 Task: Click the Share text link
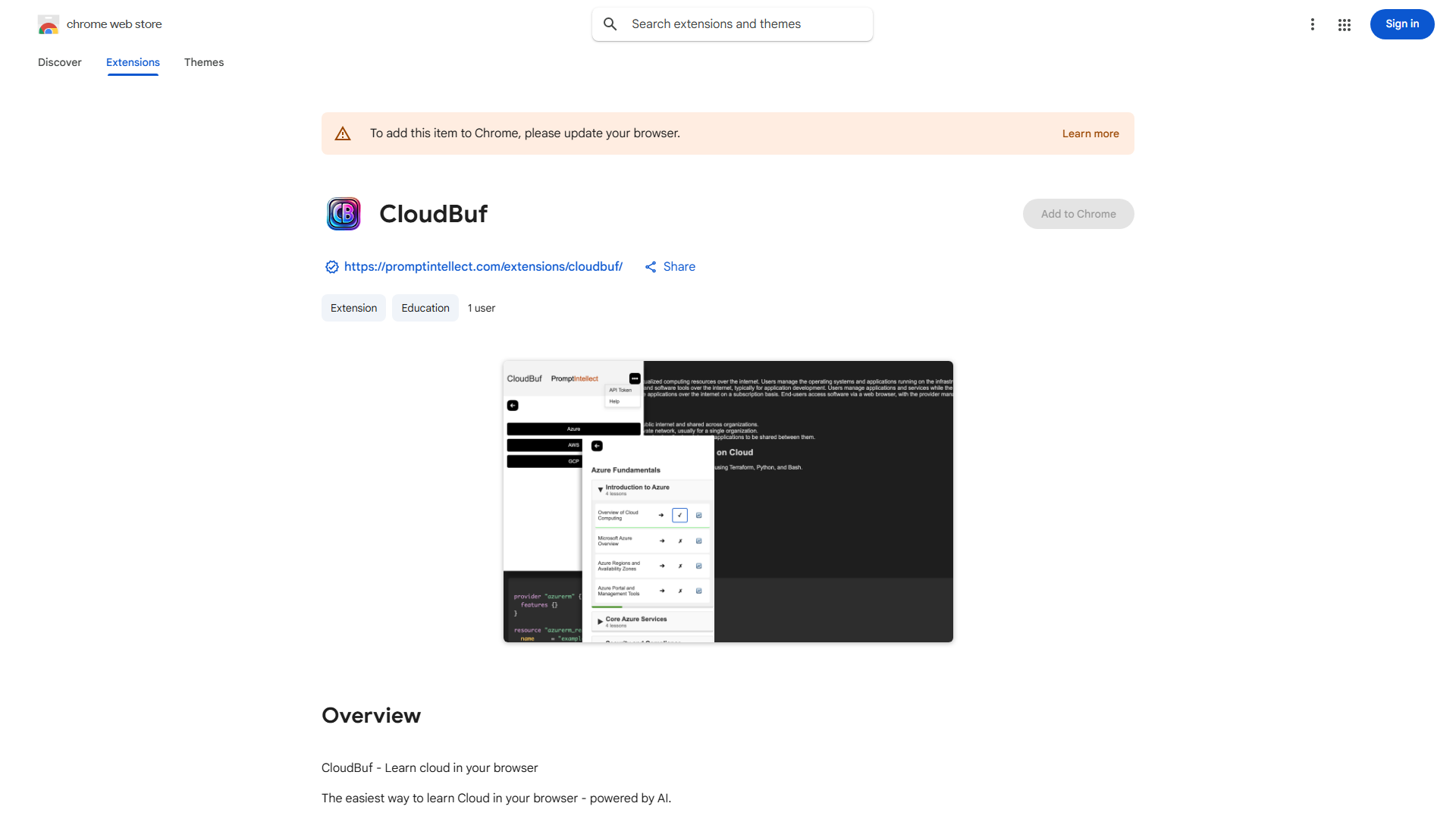(x=679, y=267)
